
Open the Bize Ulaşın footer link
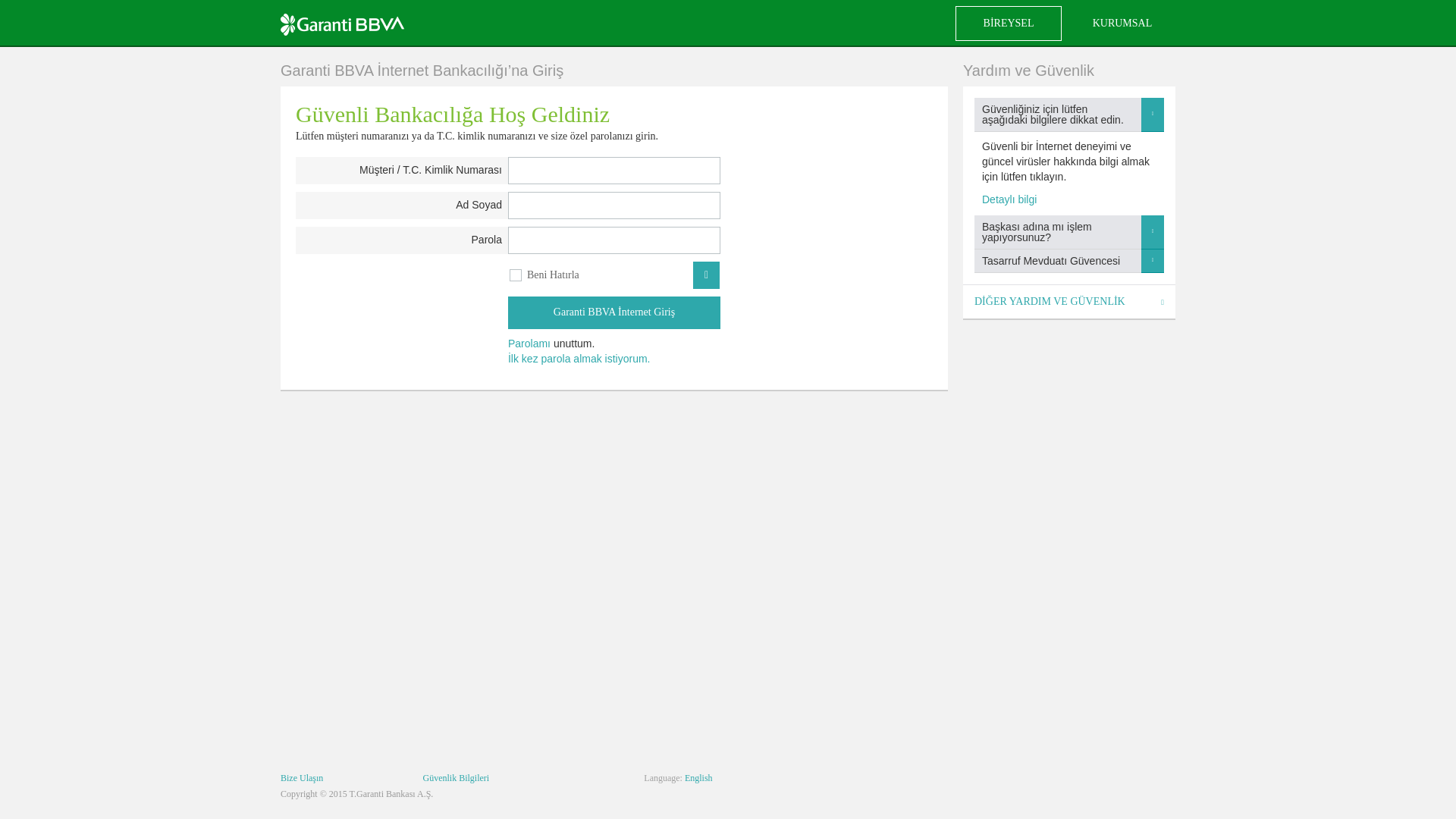pos(302,778)
